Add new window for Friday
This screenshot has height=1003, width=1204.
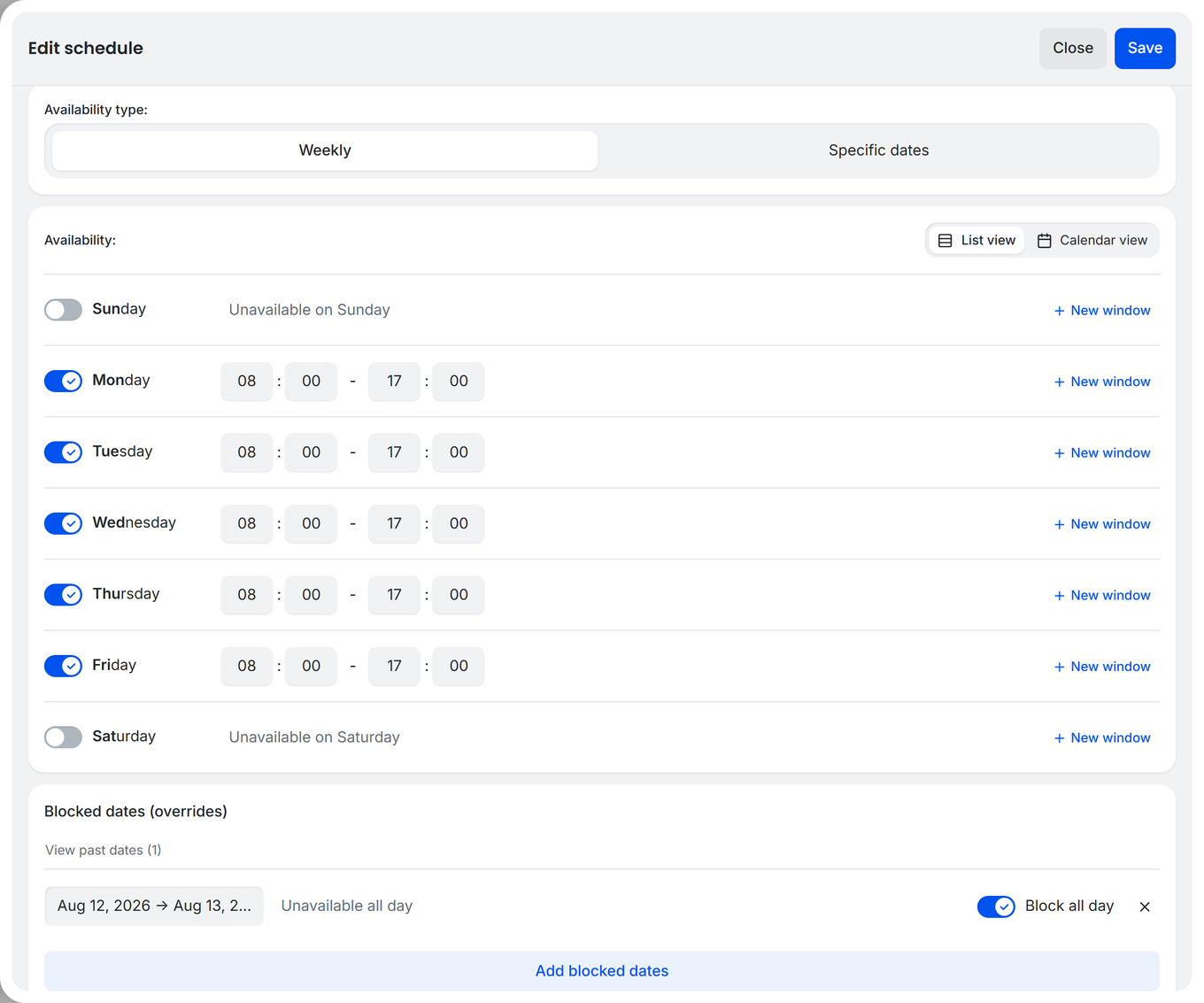(x=1102, y=667)
